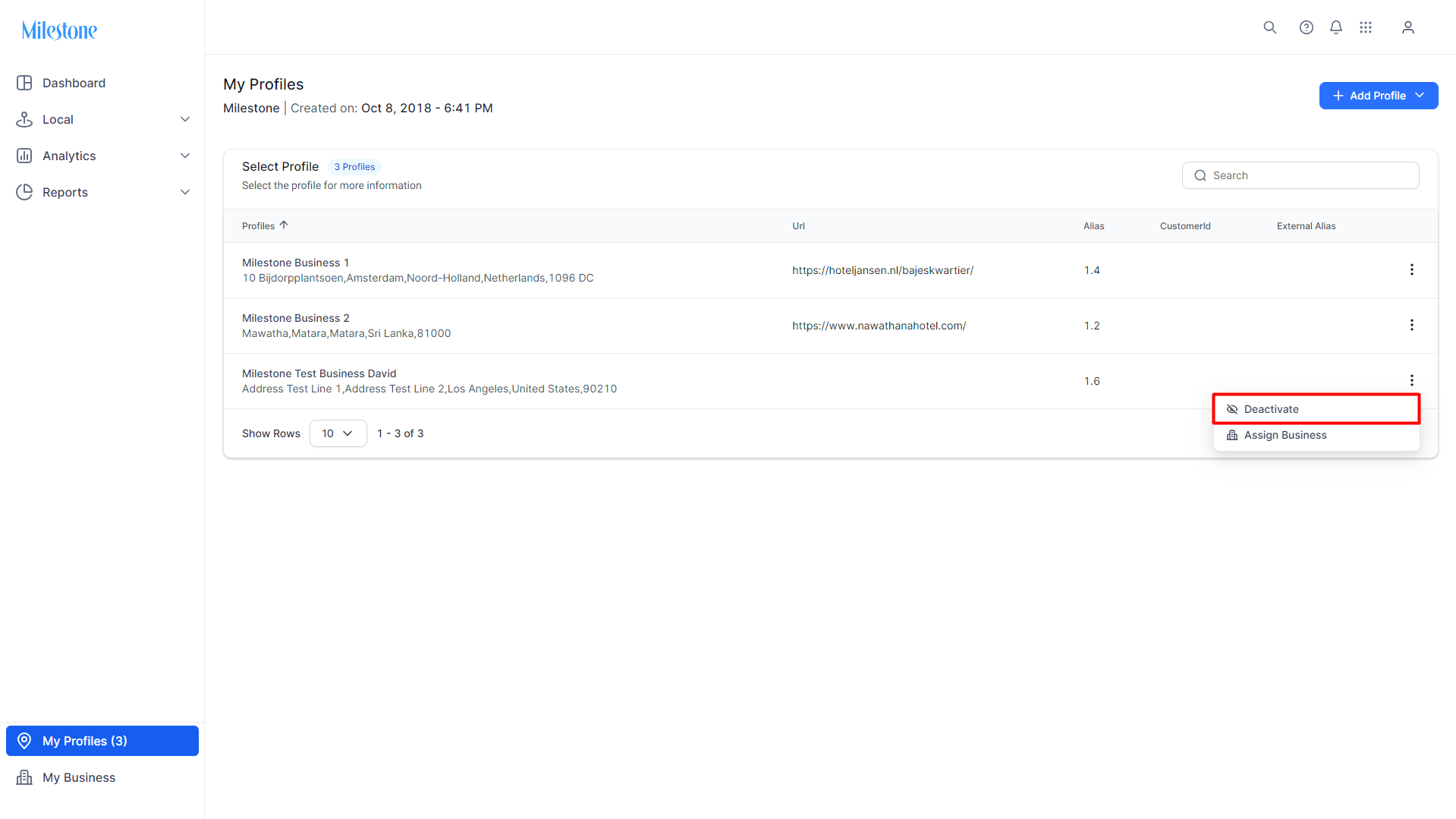Click alias value 1.6

pos(1092,381)
